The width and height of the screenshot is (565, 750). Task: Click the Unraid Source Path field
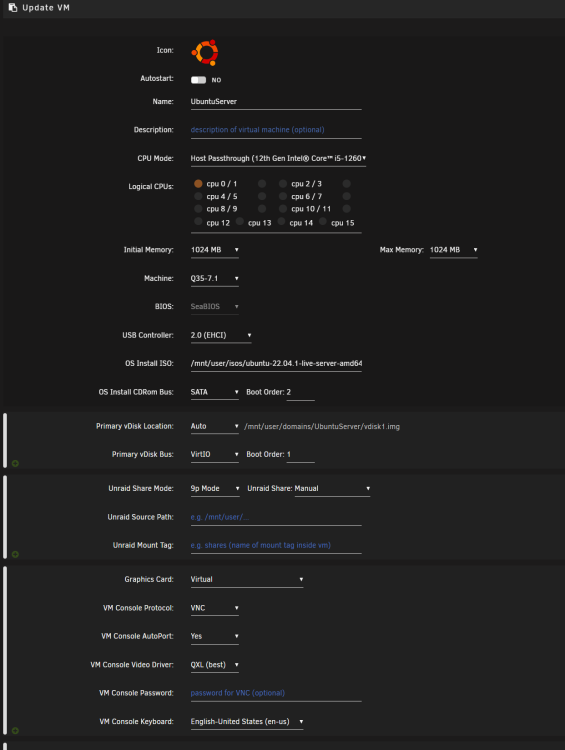(x=276, y=517)
